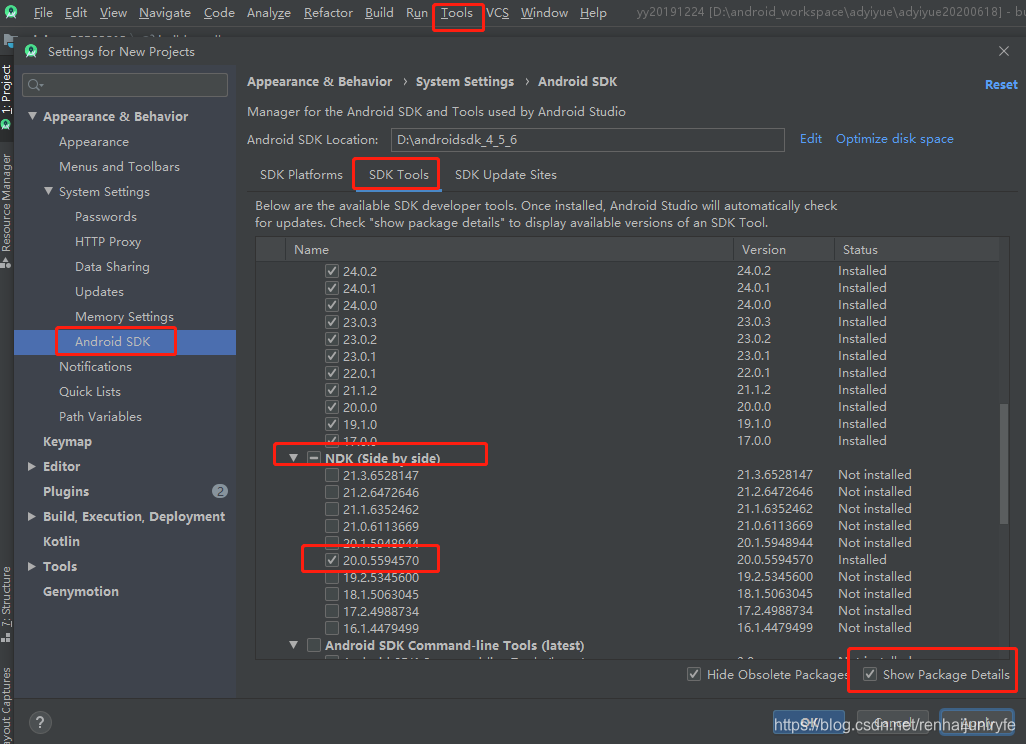Toggle Hide Obsolete Packages checkbox
The image size is (1026, 744).
[694, 674]
